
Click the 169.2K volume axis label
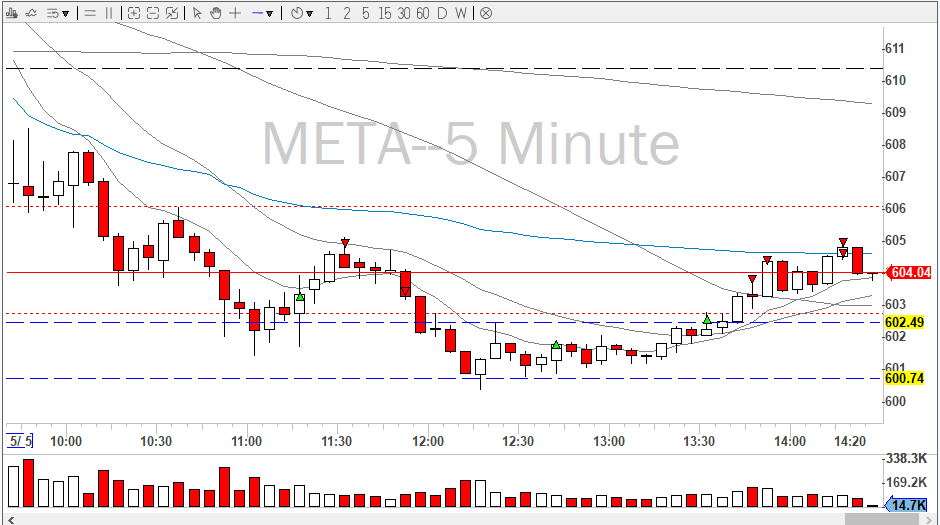(906, 482)
